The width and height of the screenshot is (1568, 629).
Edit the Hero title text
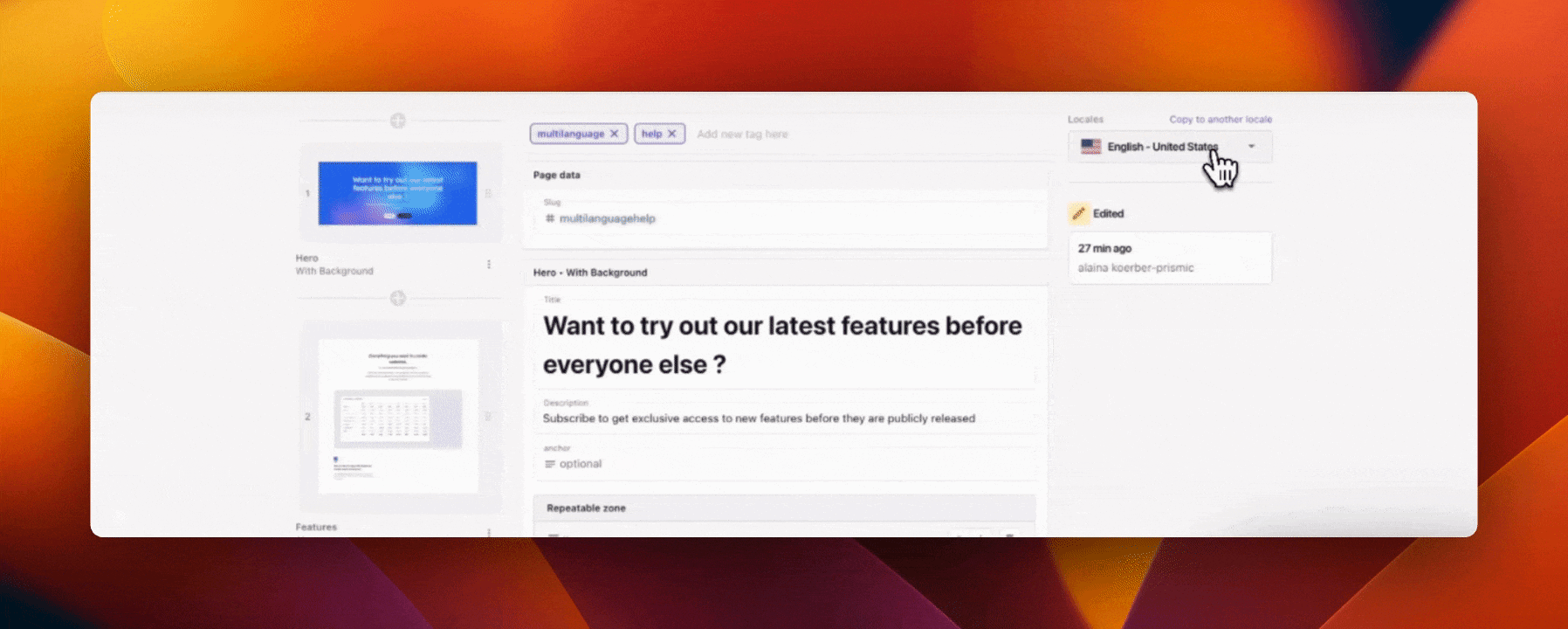(783, 345)
